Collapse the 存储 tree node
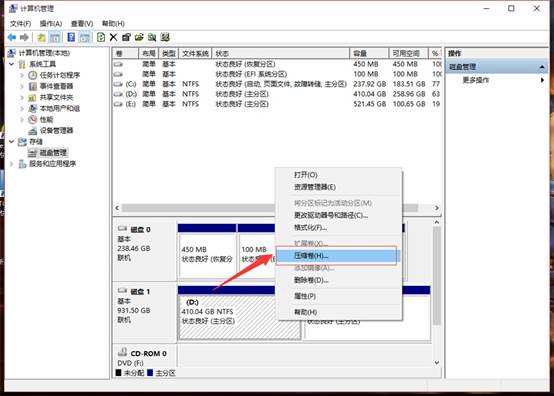This screenshot has height=396, width=554. [x=11, y=142]
